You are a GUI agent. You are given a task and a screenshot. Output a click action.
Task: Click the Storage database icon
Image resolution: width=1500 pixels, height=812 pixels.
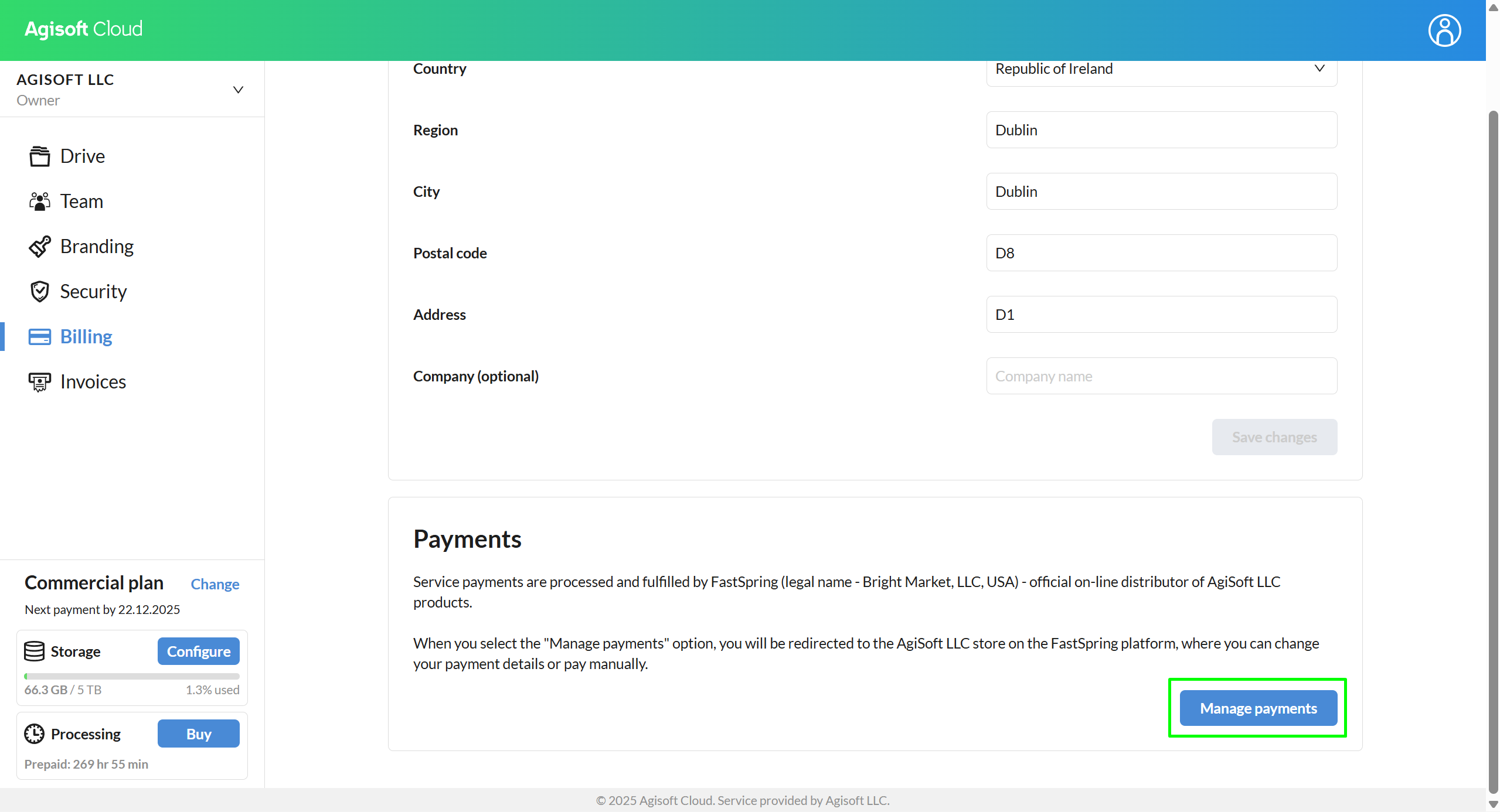point(34,651)
